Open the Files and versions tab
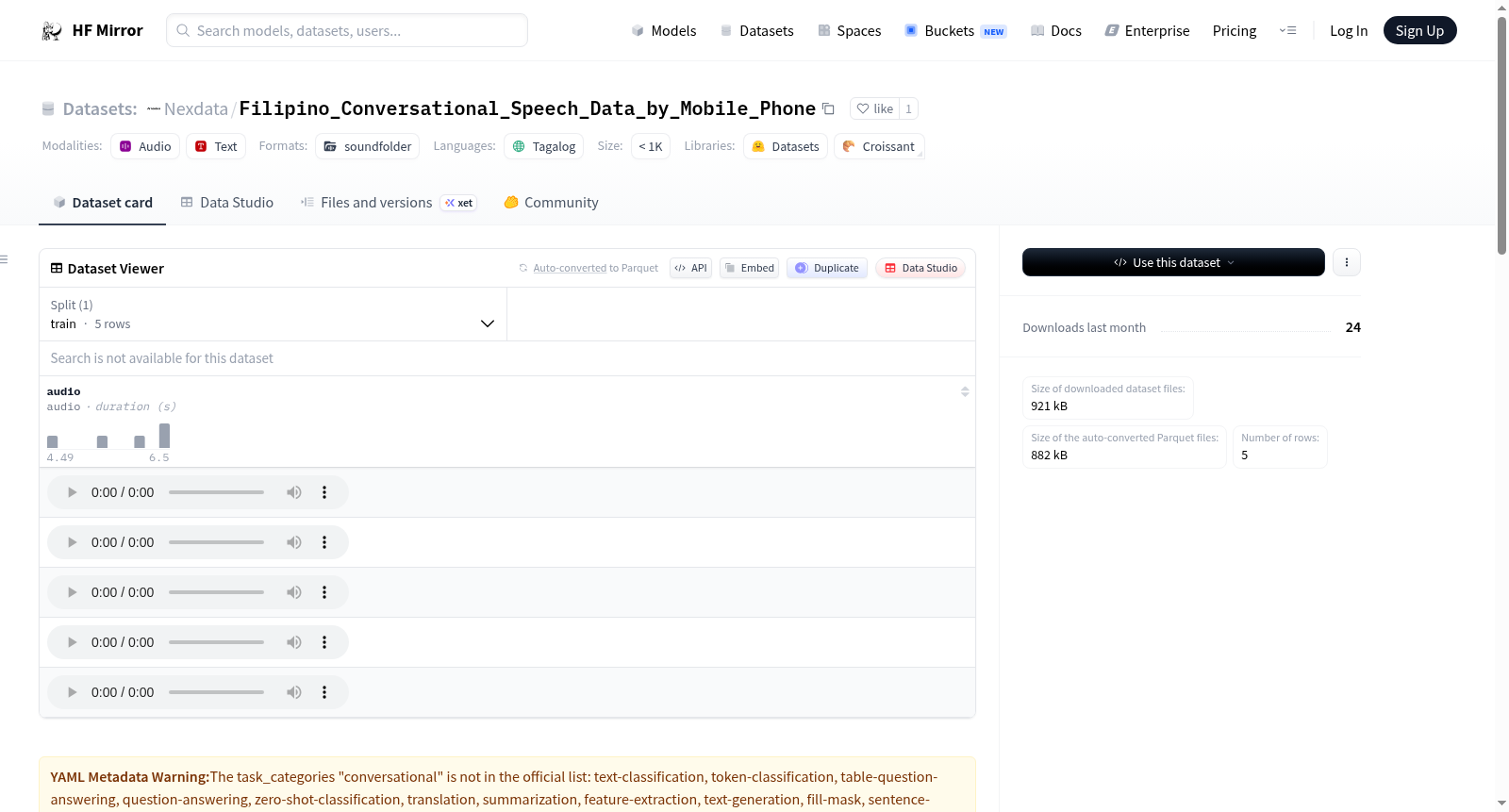This screenshot has height=812, width=1509. coord(389,202)
